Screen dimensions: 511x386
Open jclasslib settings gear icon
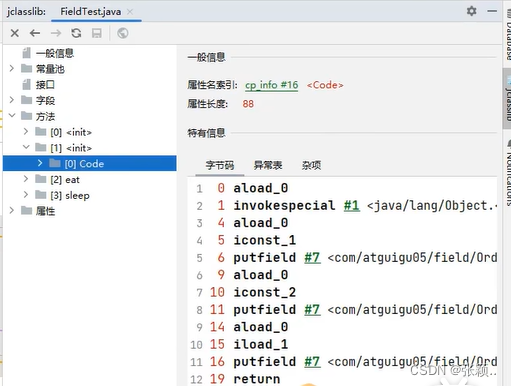471,11
